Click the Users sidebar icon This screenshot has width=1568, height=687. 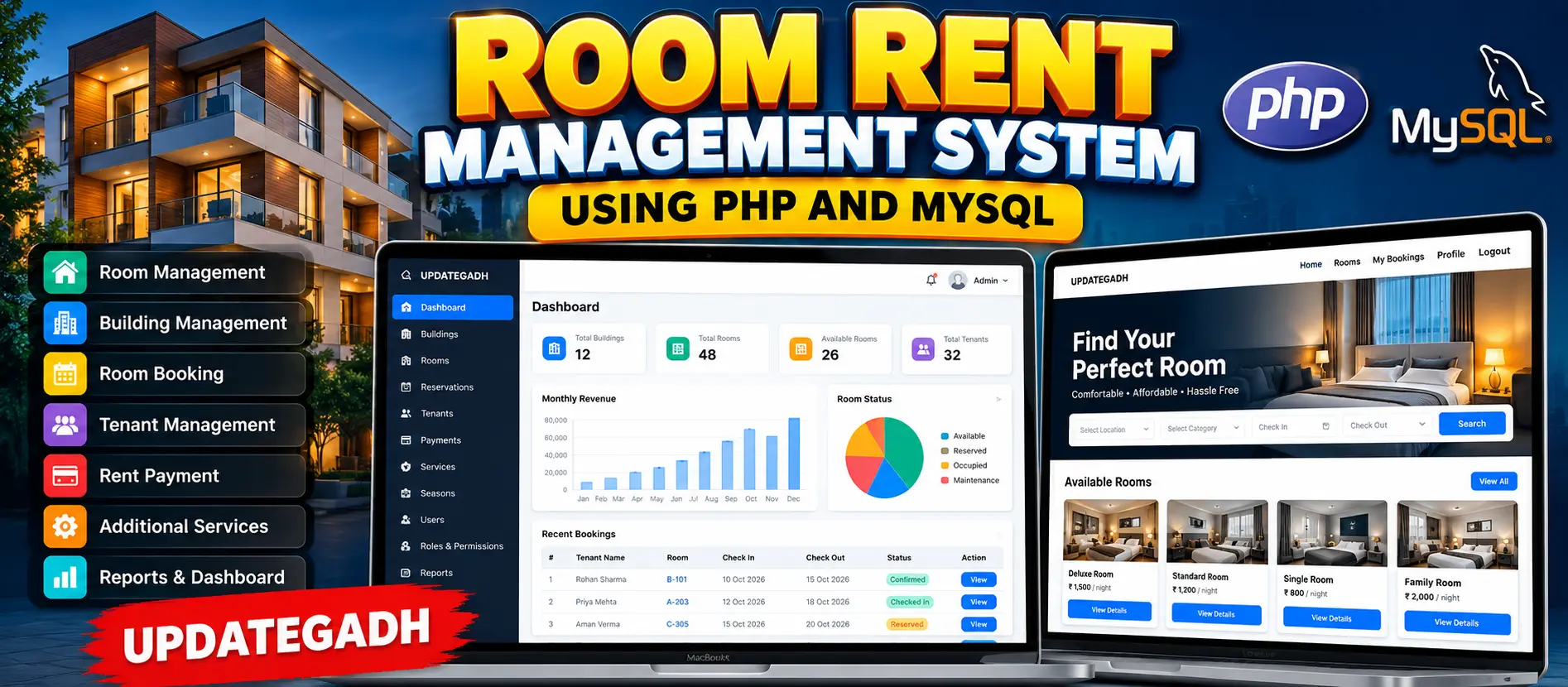pyautogui.click(x=406, y=520)
